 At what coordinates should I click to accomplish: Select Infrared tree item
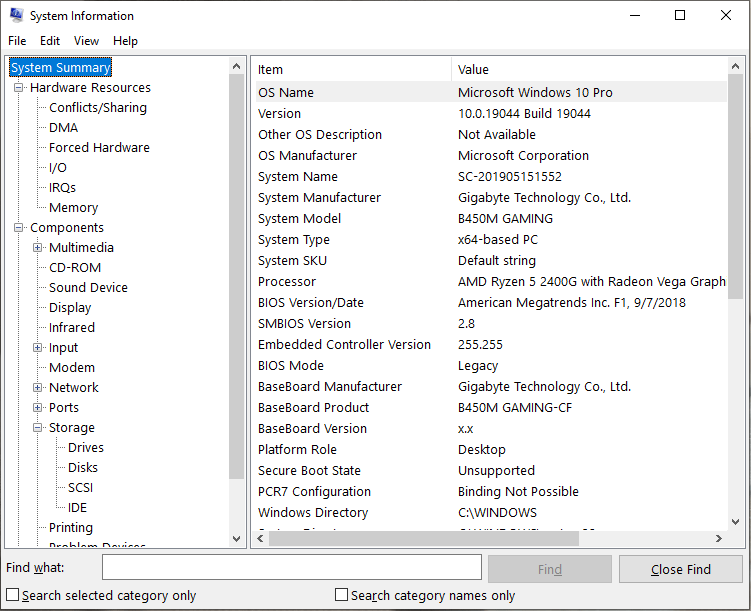72,328
